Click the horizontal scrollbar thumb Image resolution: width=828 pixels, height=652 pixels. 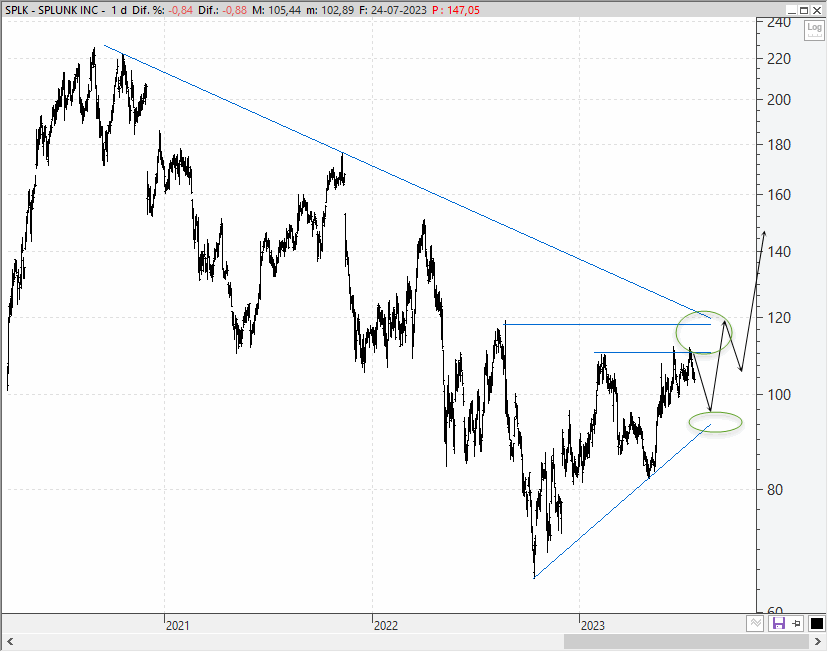686,642
